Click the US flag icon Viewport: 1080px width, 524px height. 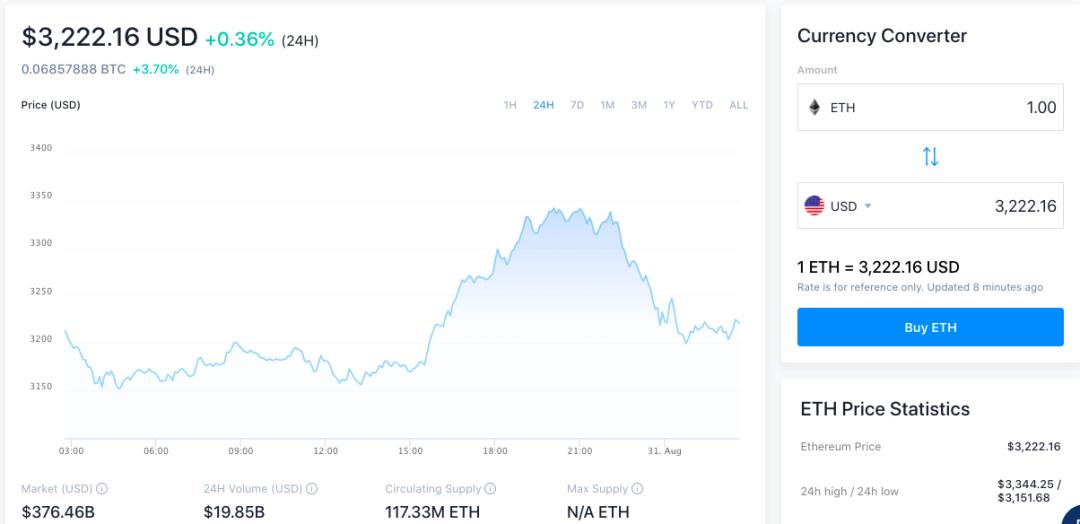coord(814,206)
